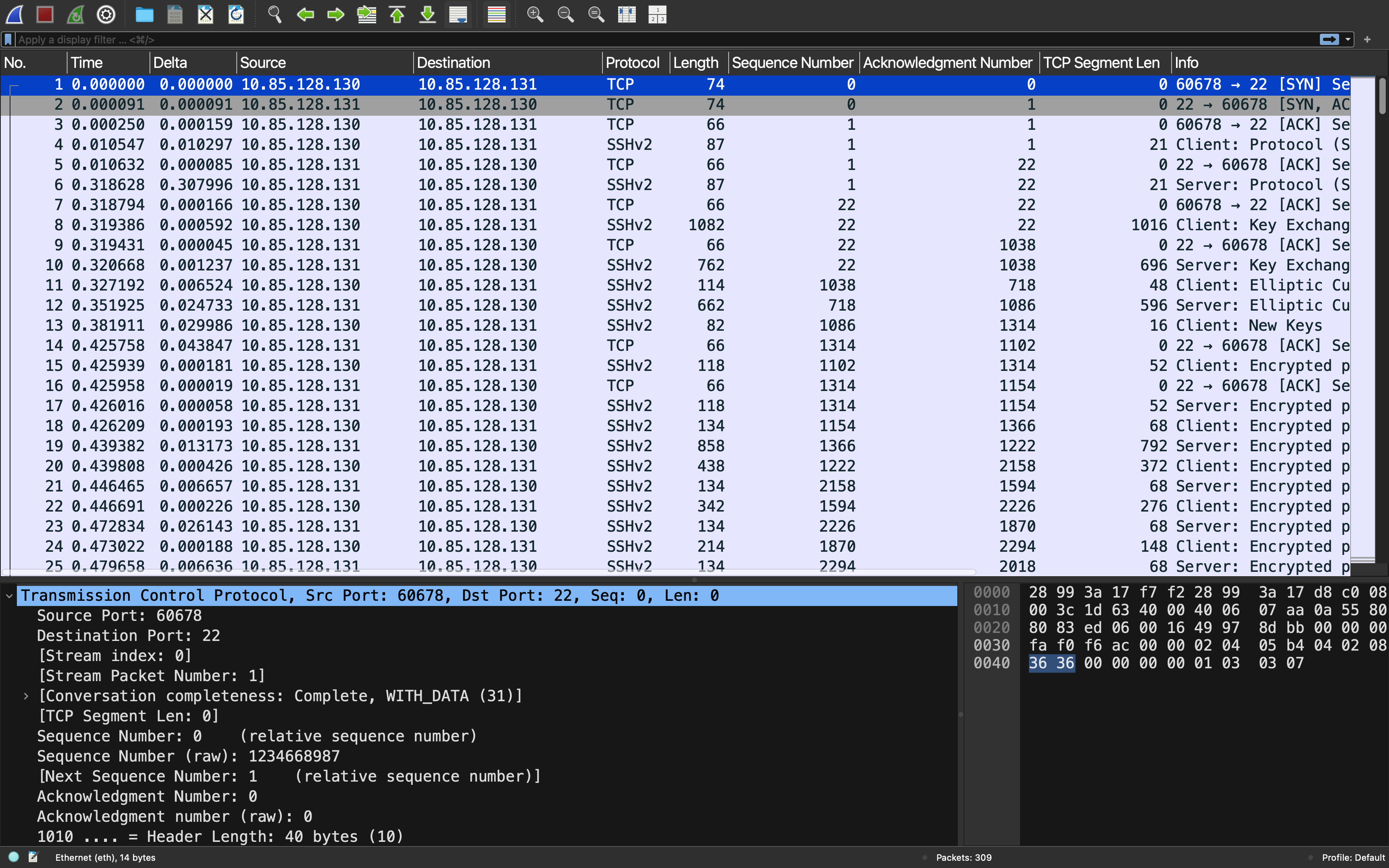Viewport: 1389px width, 868px height.
Task: Jump to the first packet
Action: pos(397,14)
